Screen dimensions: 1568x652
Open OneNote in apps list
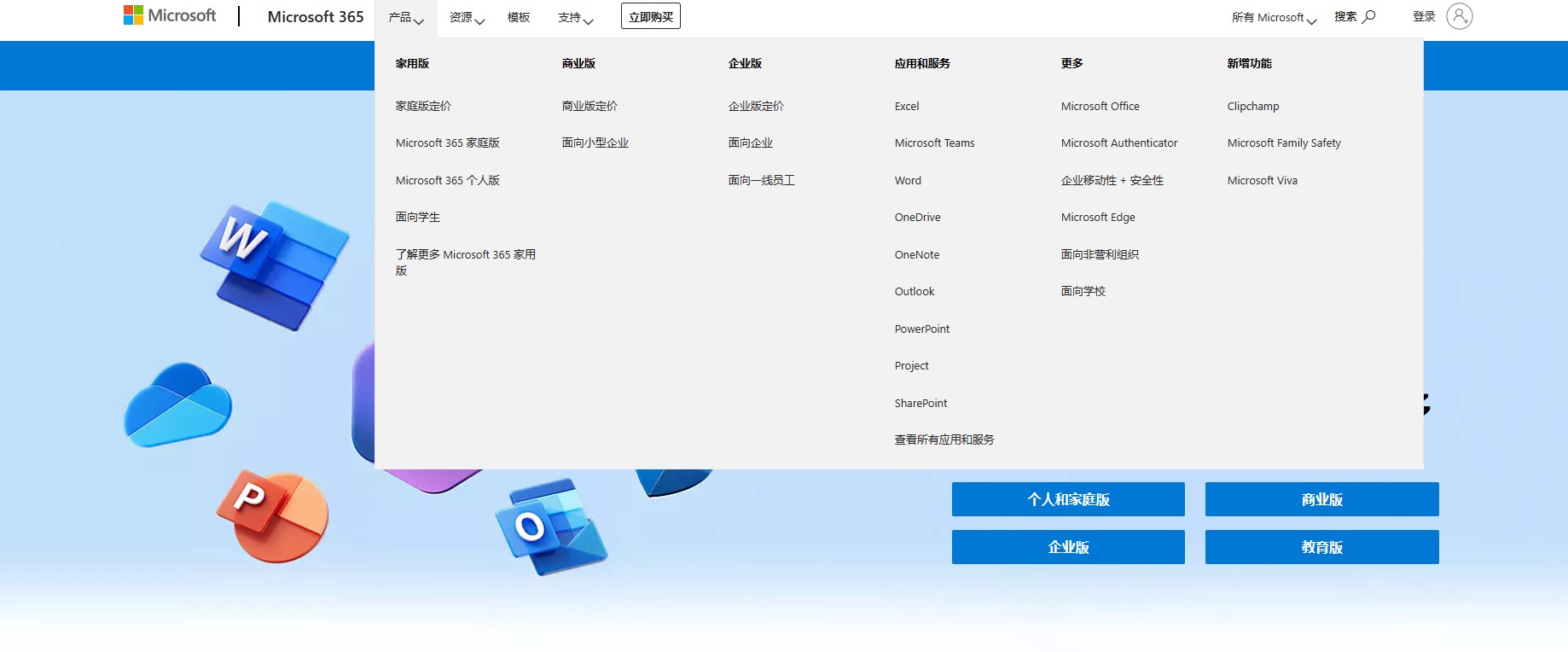917,254
